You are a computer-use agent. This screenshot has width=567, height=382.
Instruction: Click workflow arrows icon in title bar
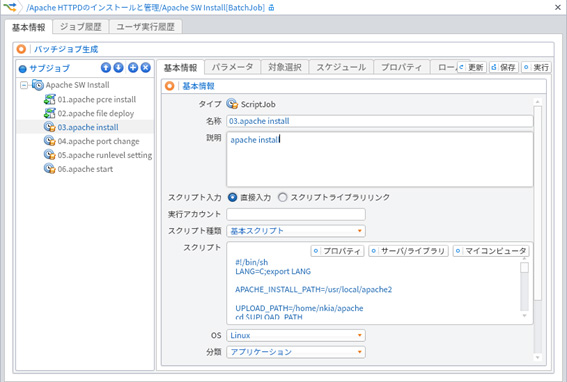click(x=10, y=7)
